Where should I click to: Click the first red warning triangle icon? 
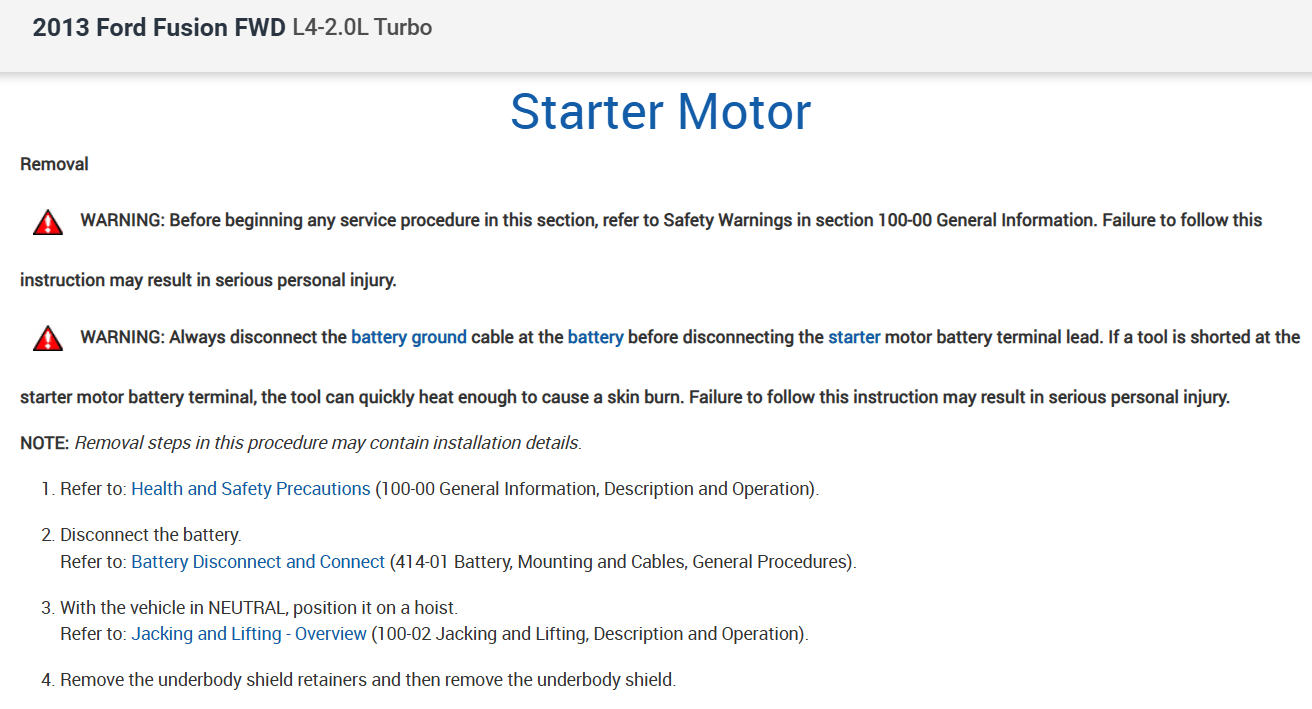coord(47,223)
